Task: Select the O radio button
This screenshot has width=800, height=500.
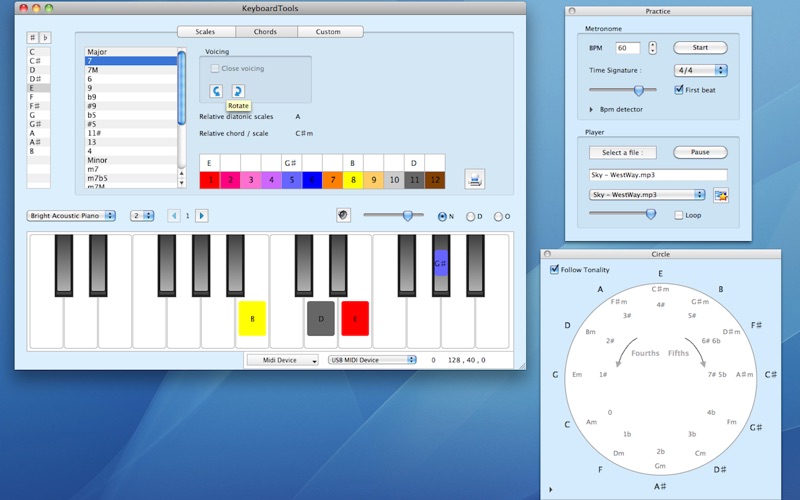Action: [x=498, y=216]
